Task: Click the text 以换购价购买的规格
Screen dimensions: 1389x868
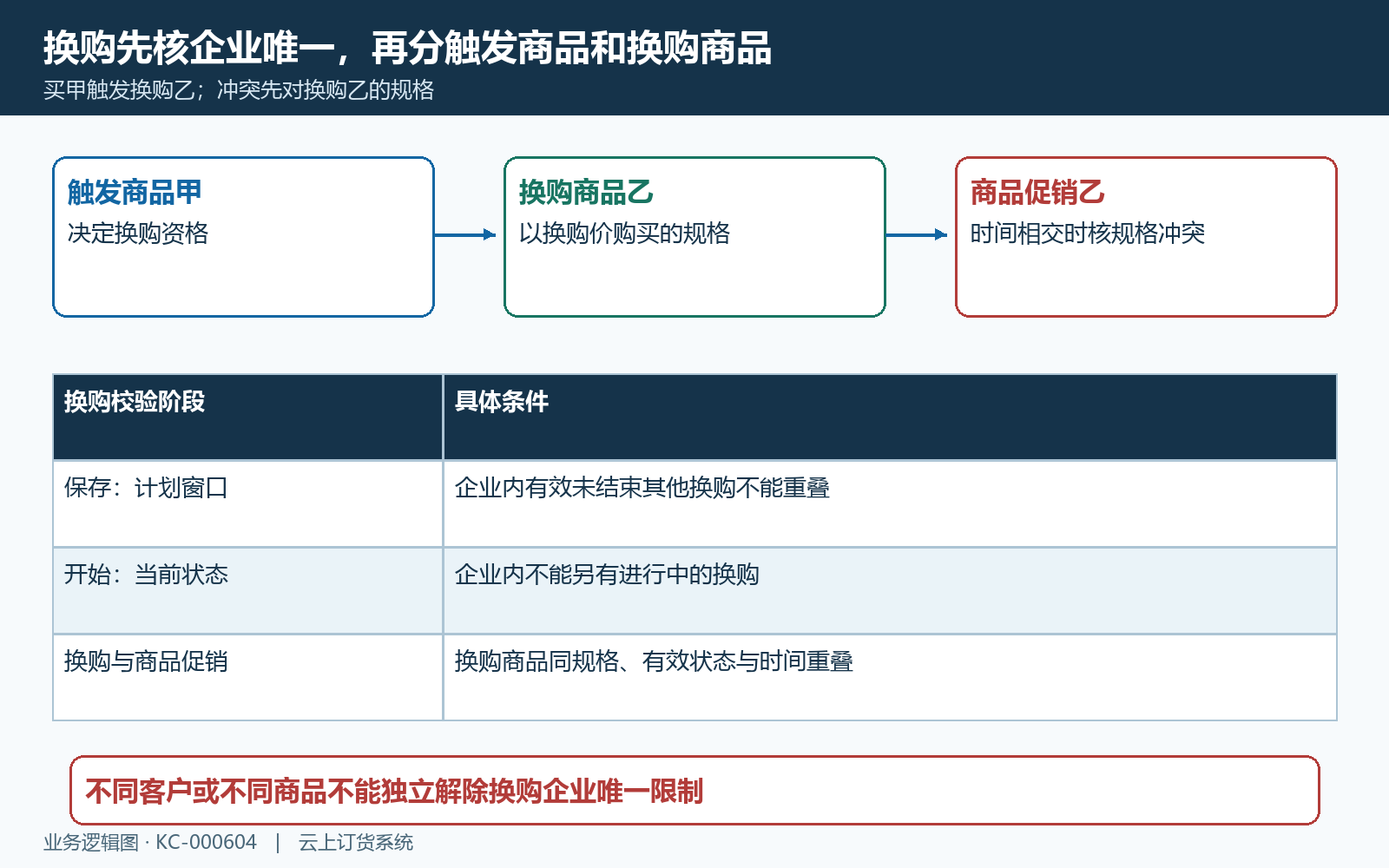Action: 624,233
